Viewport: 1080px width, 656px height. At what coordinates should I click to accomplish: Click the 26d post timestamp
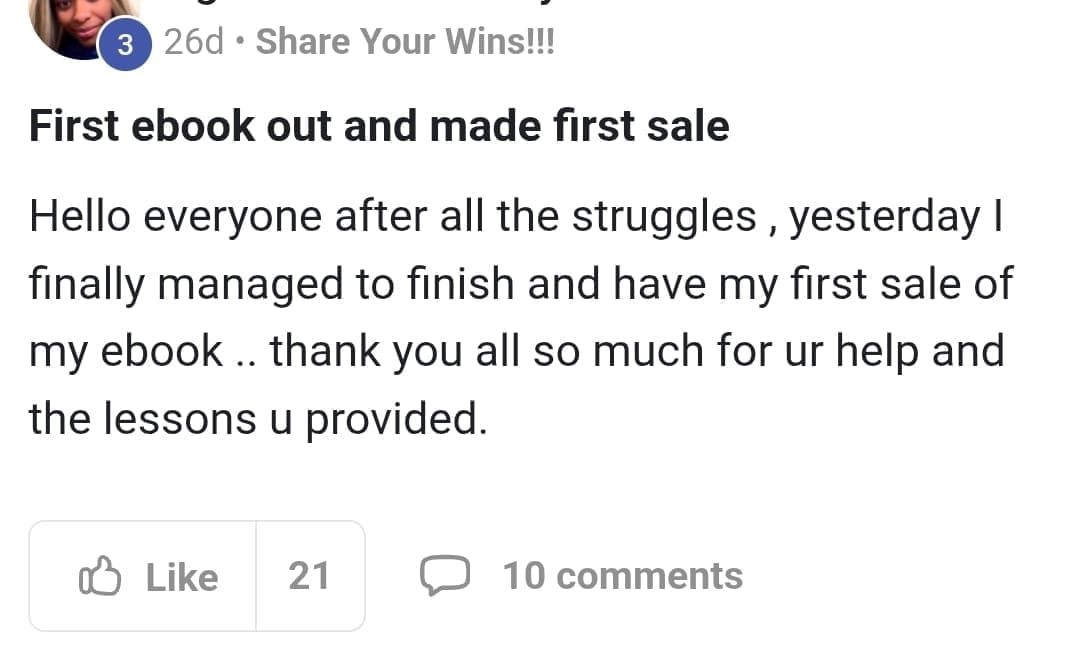pos(193,42)
